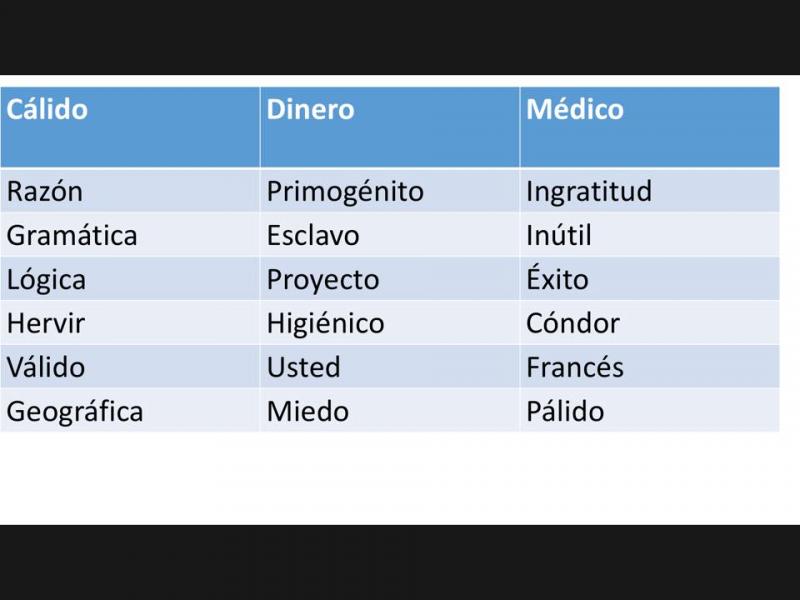Click the Inútil cell

coord(649,235)
